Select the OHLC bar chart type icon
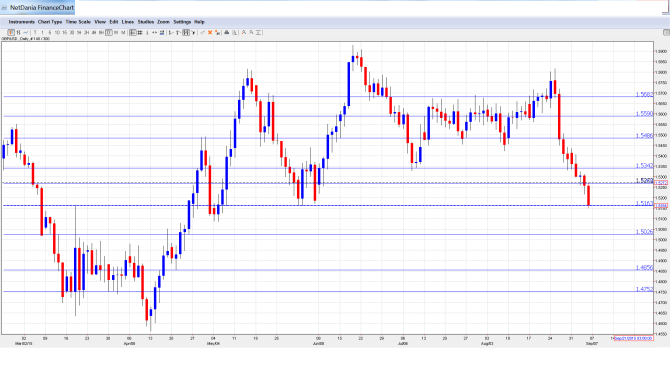This screenshot has width=670, height=377. pyautogui.click(x=18, y=32)
